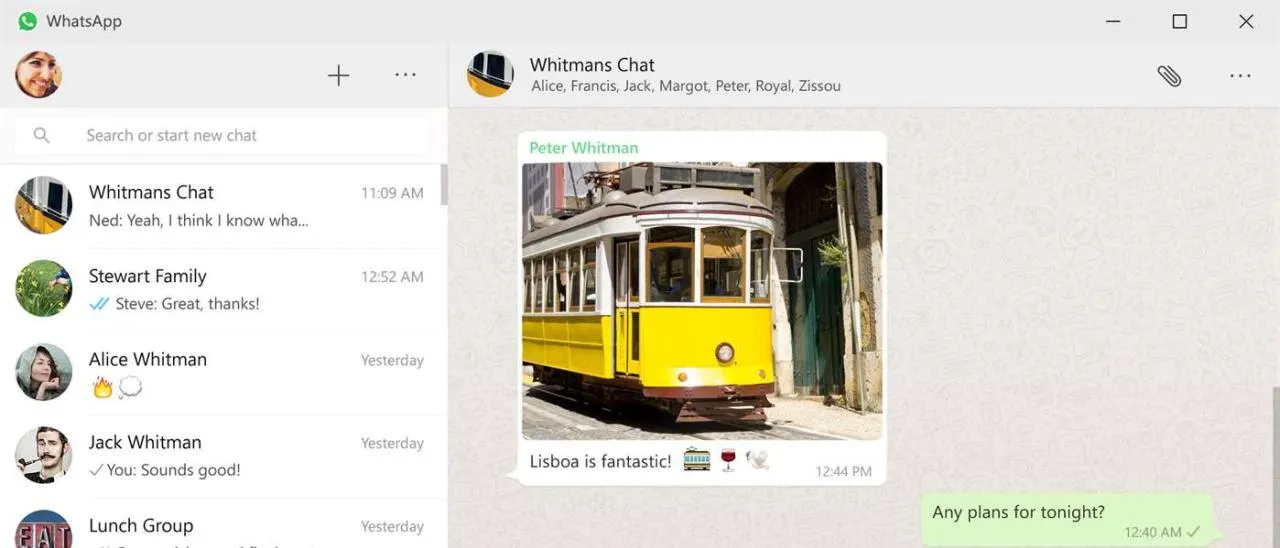1280x548 pixels.
Task: Open the Whitmans Chat conversation in list
Action: coord(220,206)
